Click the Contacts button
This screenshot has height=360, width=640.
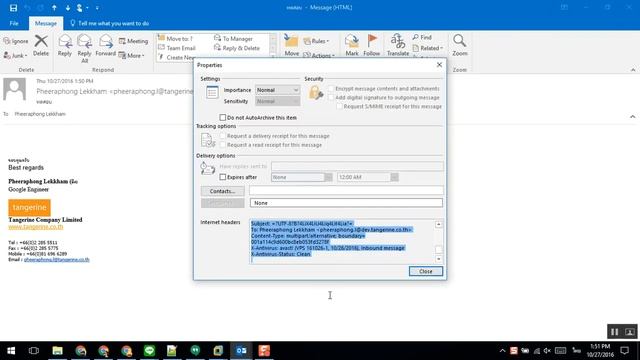[222, 191]
